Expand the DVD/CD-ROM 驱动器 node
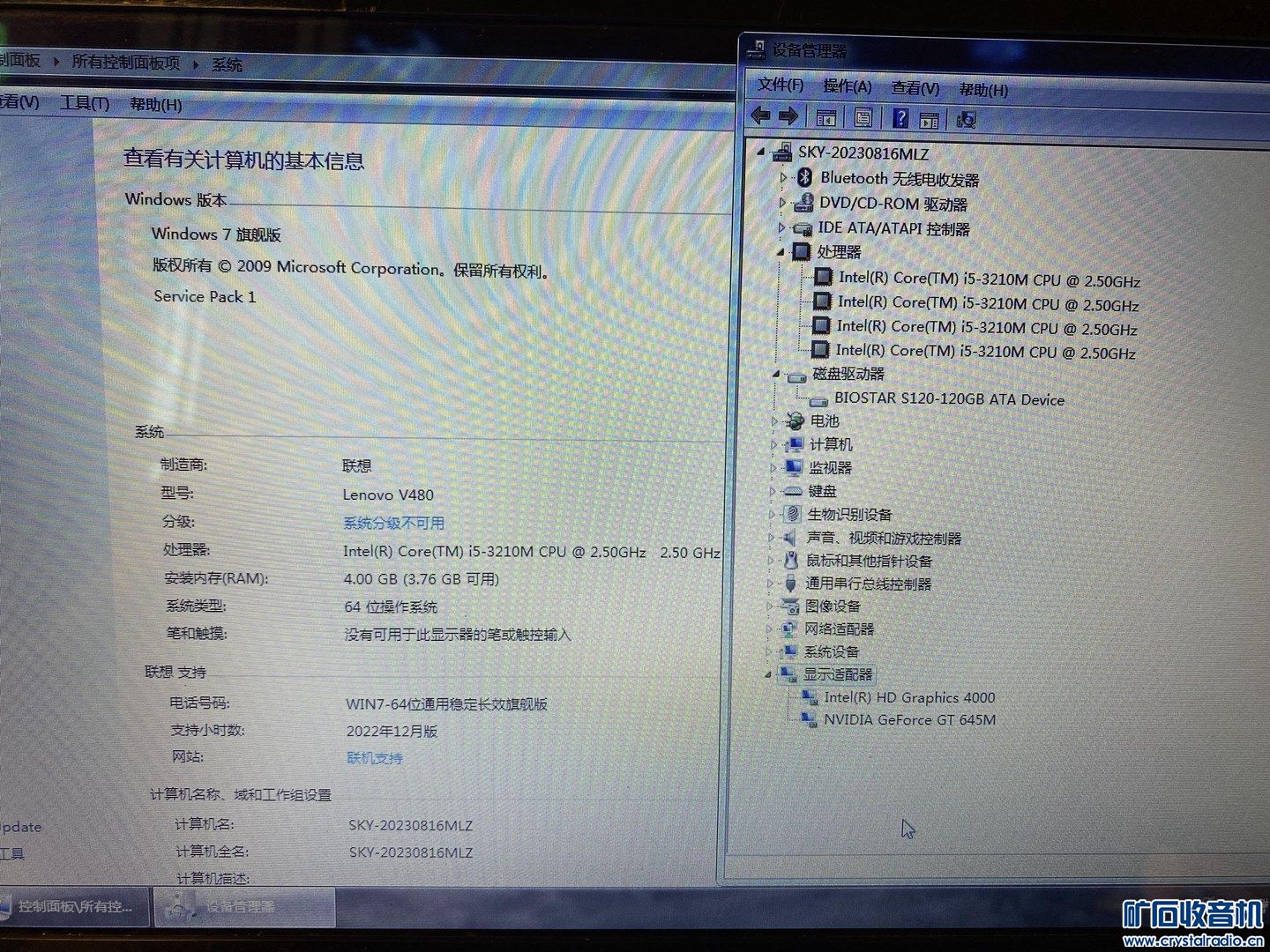Viewport: 1270px width, 952px height. 782,203
